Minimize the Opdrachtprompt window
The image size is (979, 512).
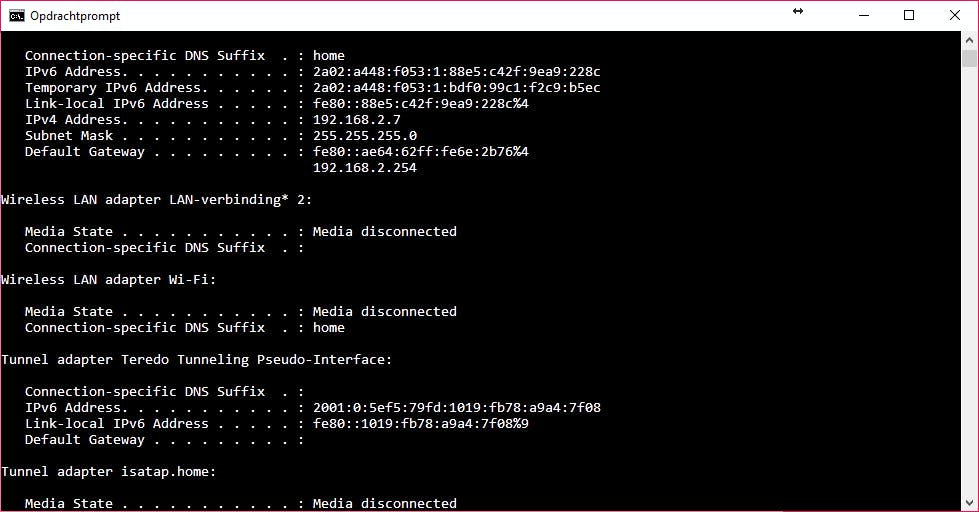862,15
